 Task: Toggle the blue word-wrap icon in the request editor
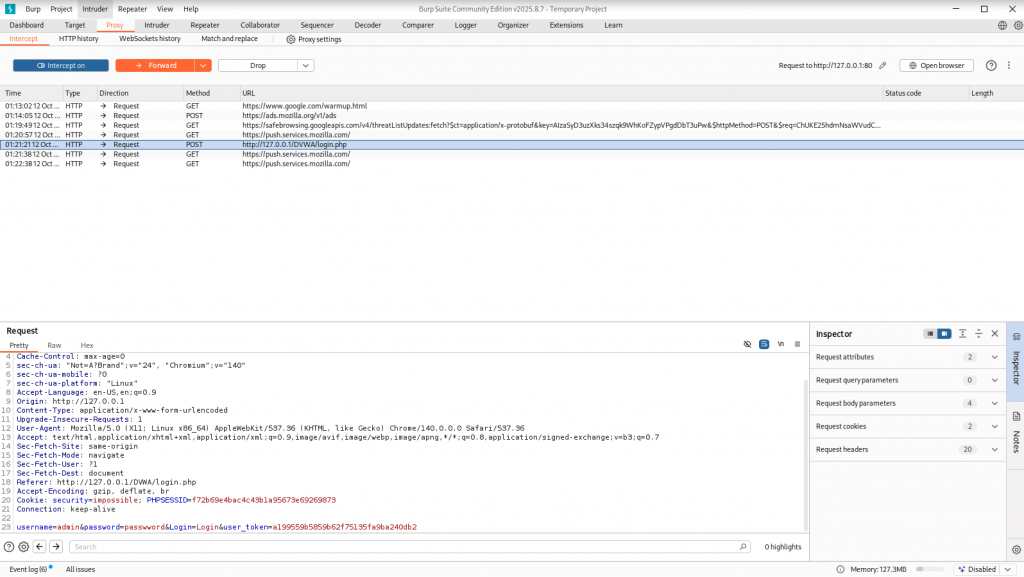[x=763, y=344]
